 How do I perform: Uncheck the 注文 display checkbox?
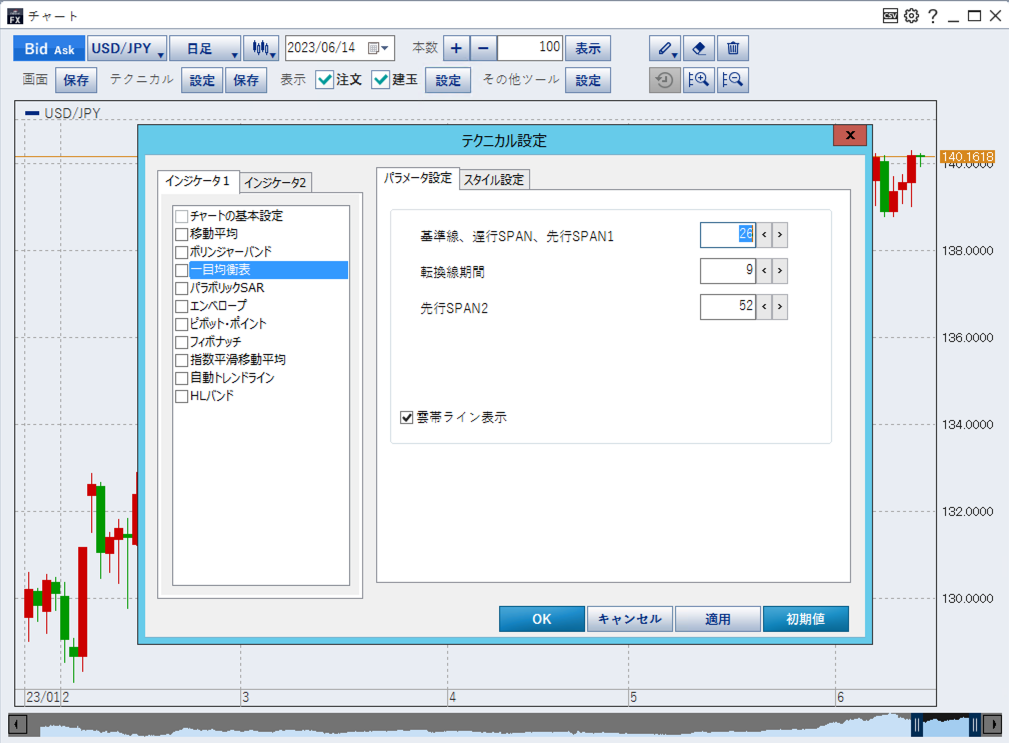tap(325, 80)
